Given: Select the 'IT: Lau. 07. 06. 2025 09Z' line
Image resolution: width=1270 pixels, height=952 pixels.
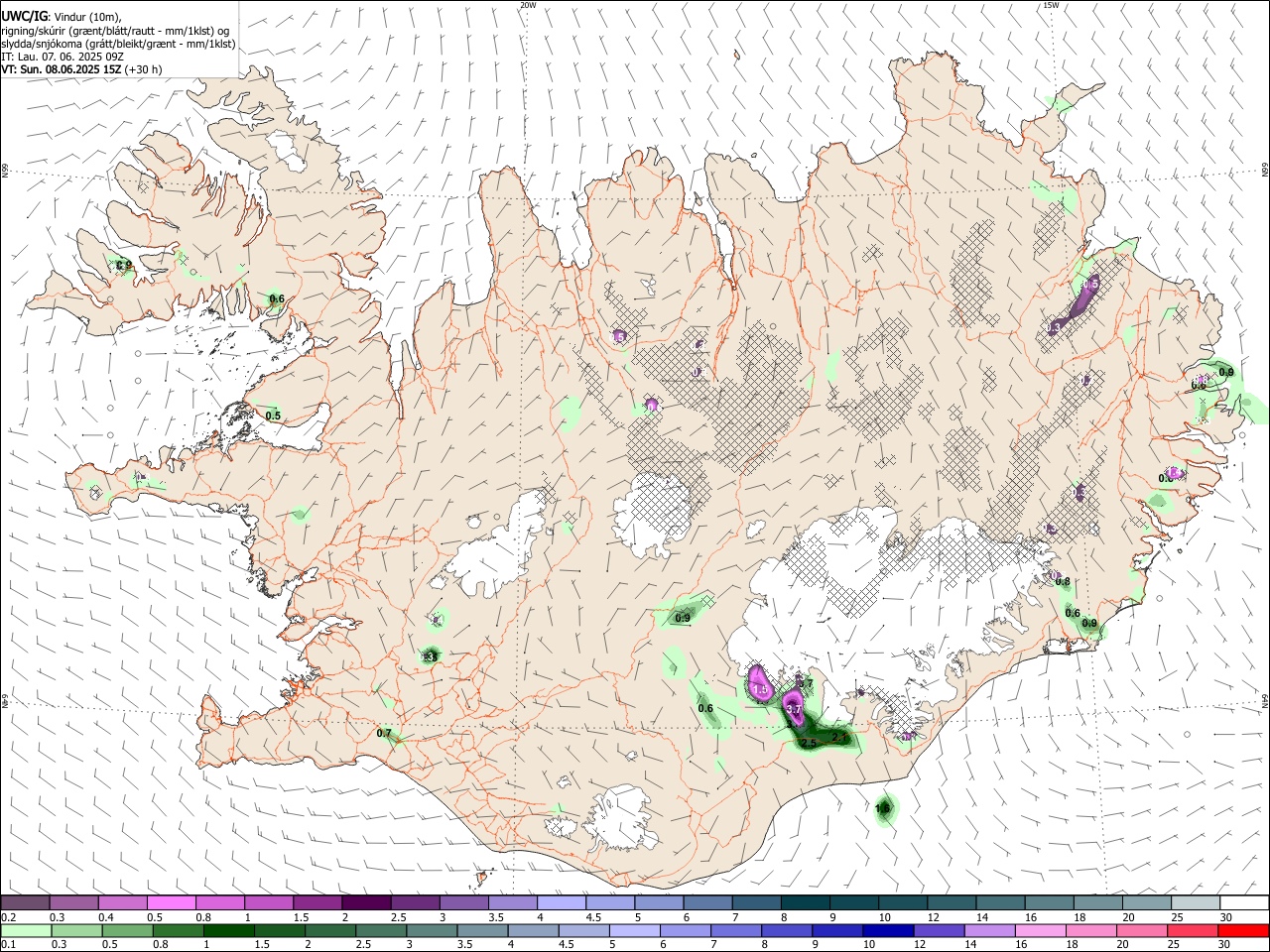Looking at the screenshot, I should coord(63,57).
